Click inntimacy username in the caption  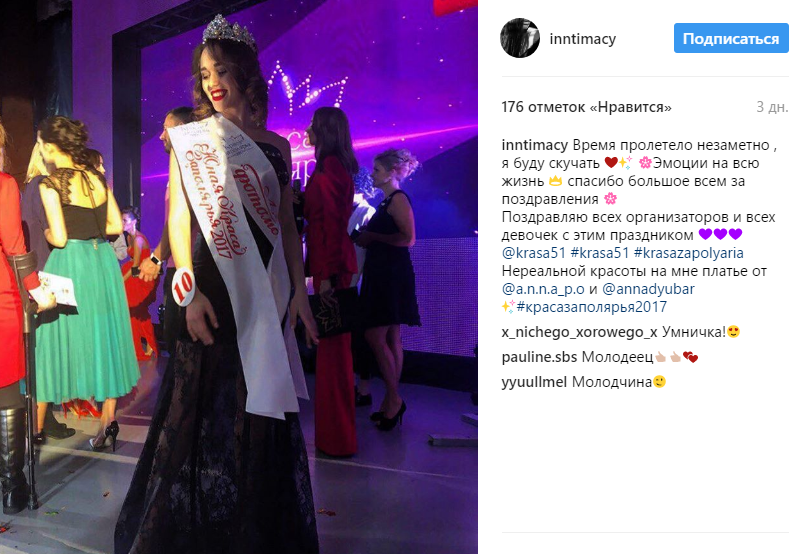(x=534, y=145)
